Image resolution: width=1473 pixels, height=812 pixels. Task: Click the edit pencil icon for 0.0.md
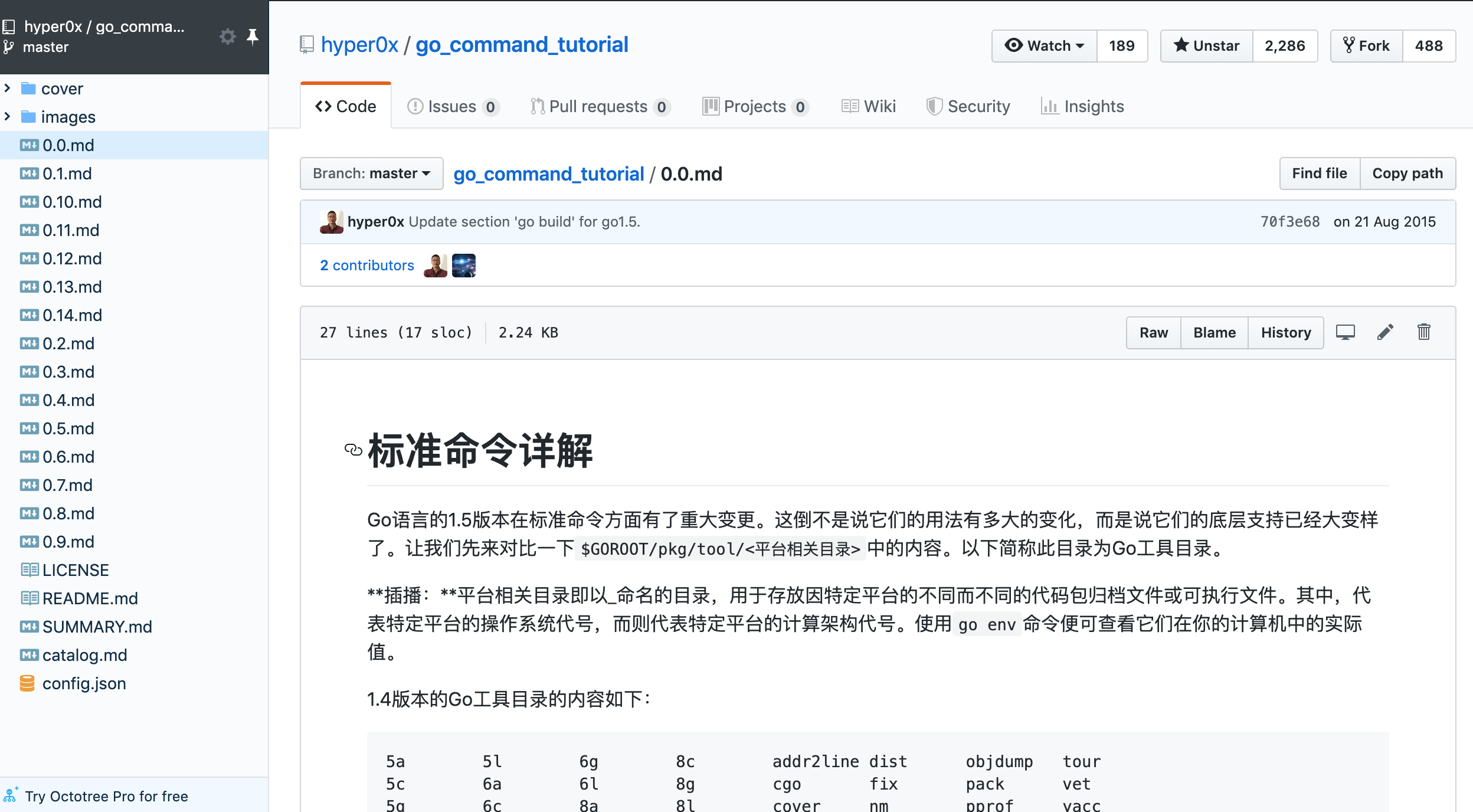point(1385,333)
